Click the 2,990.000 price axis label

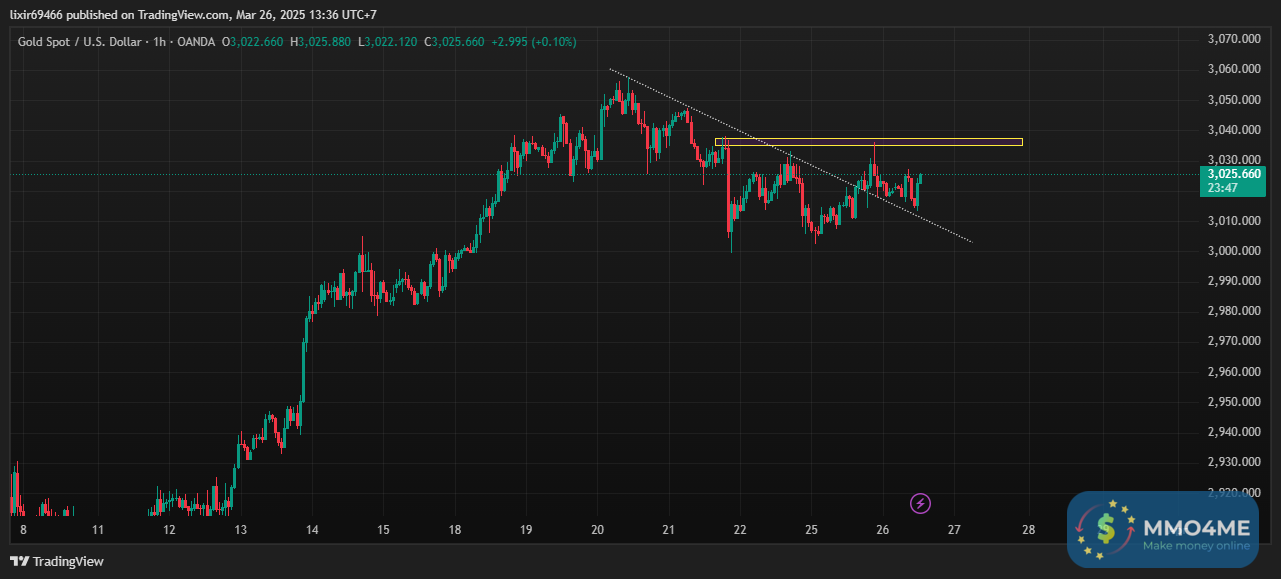(1233, 281)
